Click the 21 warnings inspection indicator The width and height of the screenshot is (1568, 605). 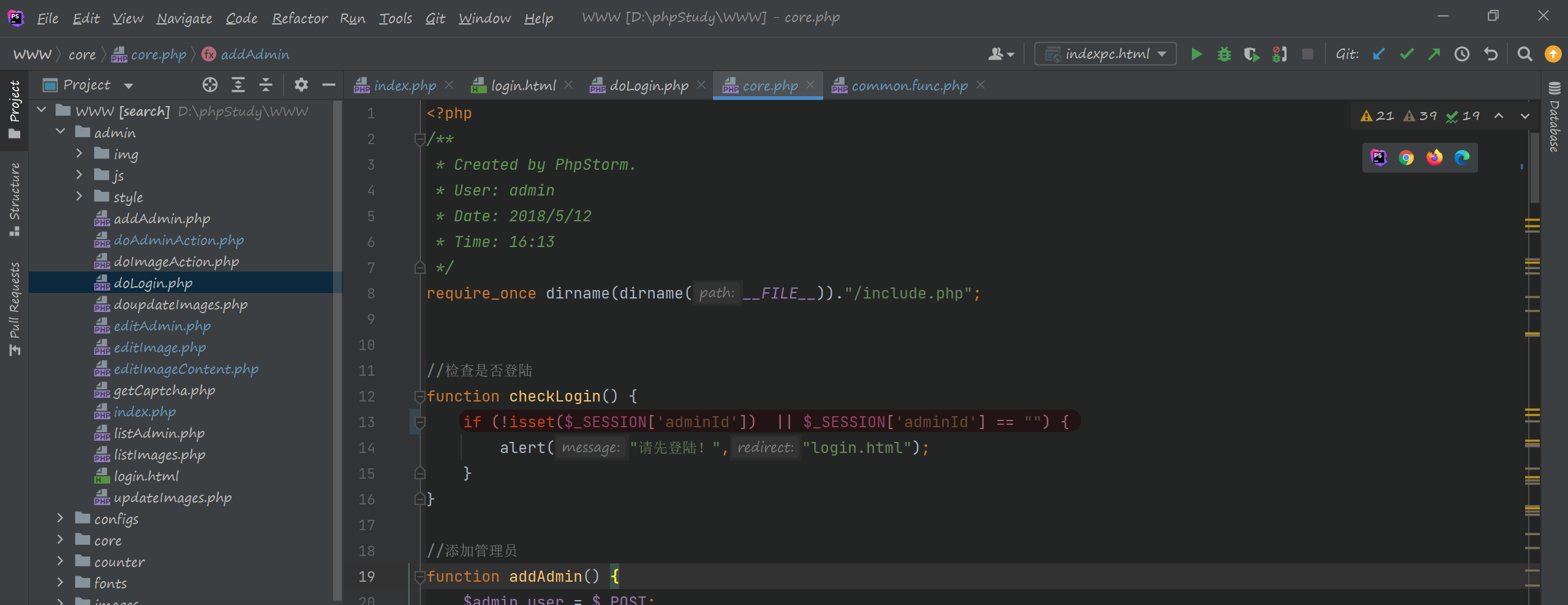pos(1378,116)
